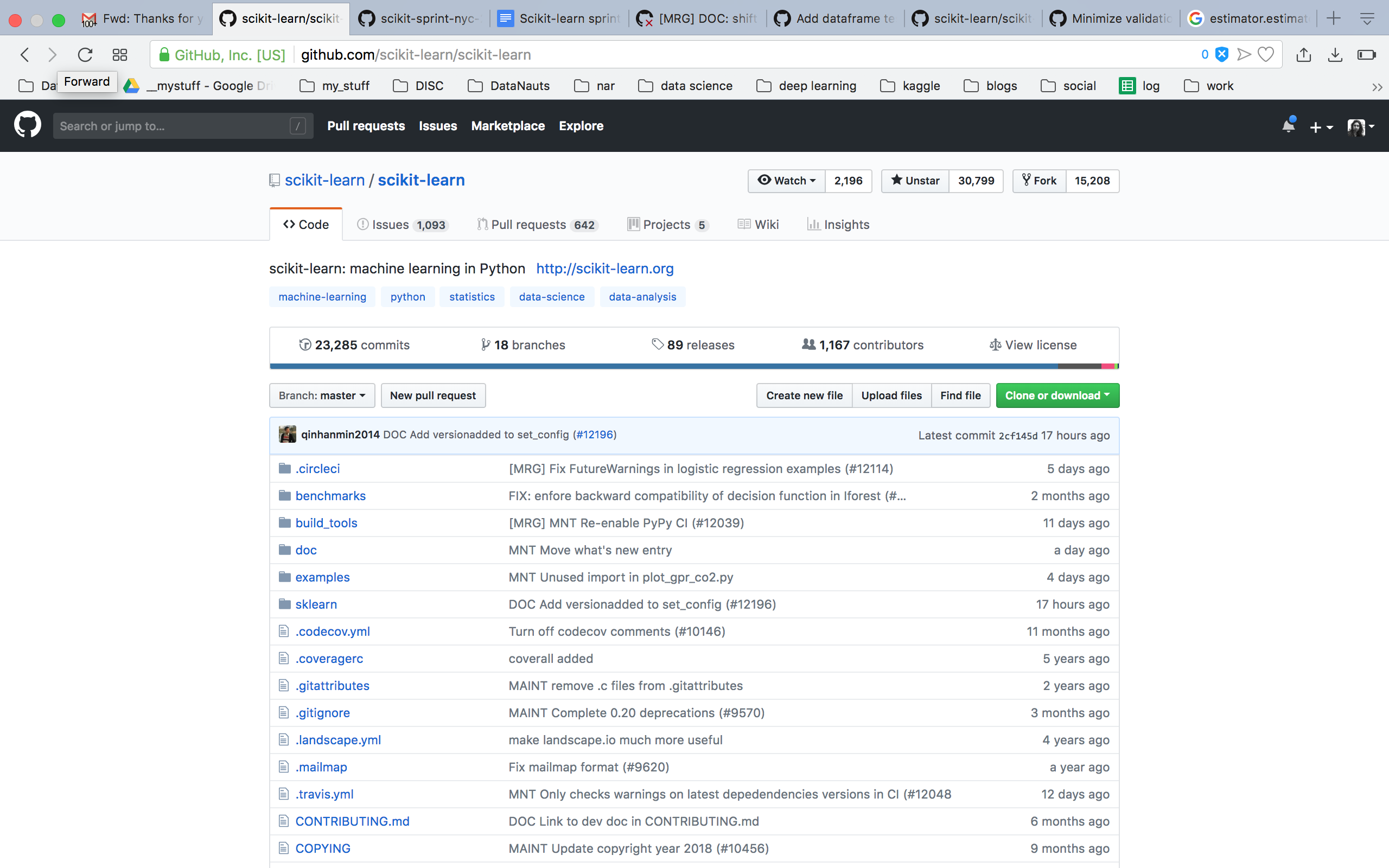
Task: Open the .travis.yml file
Action: point(324,795)
